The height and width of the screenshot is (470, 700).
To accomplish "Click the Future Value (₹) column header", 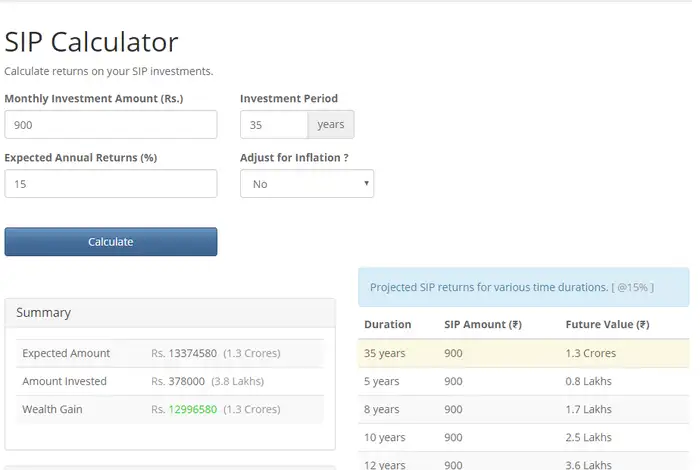I will click(607, 324).
